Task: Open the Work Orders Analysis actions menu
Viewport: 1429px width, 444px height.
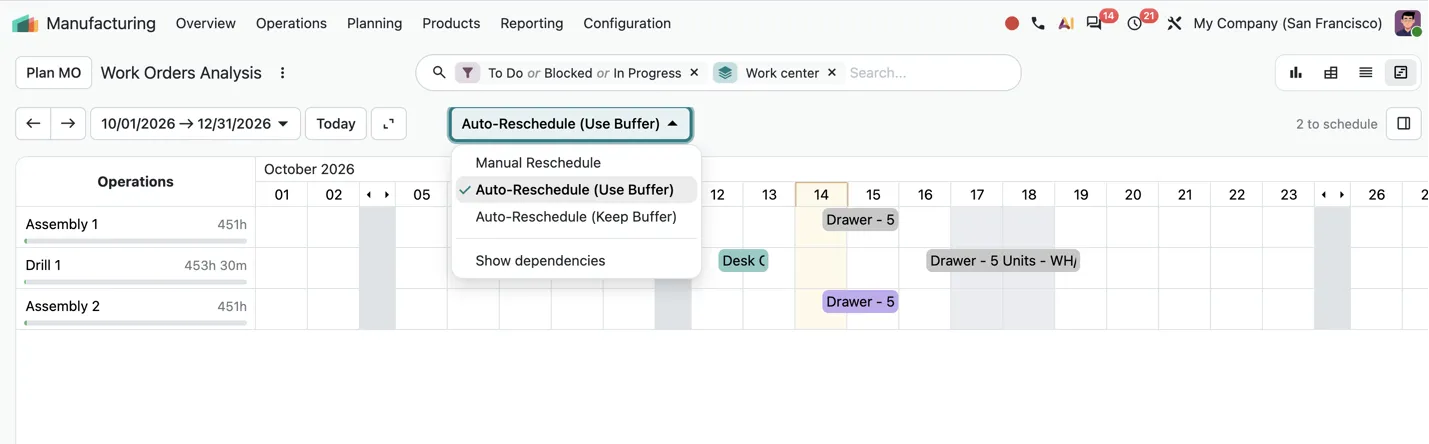Action: pos(283,73)
